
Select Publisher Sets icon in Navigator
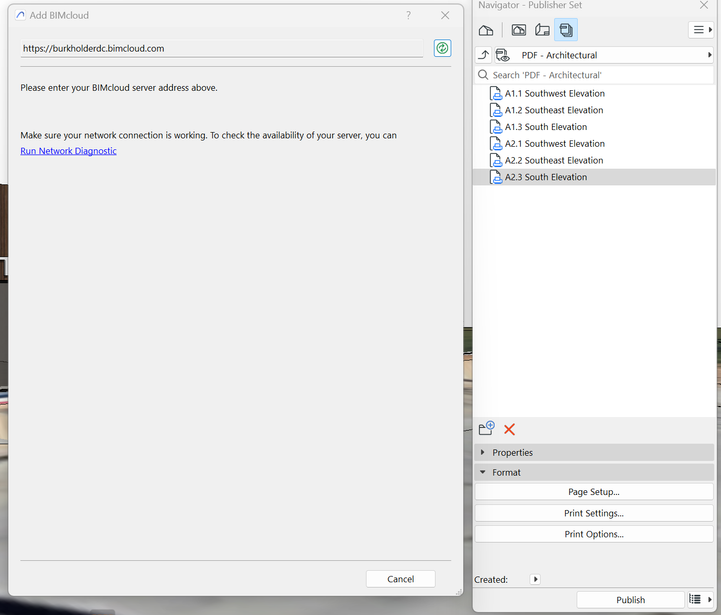click(x=566, y=30)
